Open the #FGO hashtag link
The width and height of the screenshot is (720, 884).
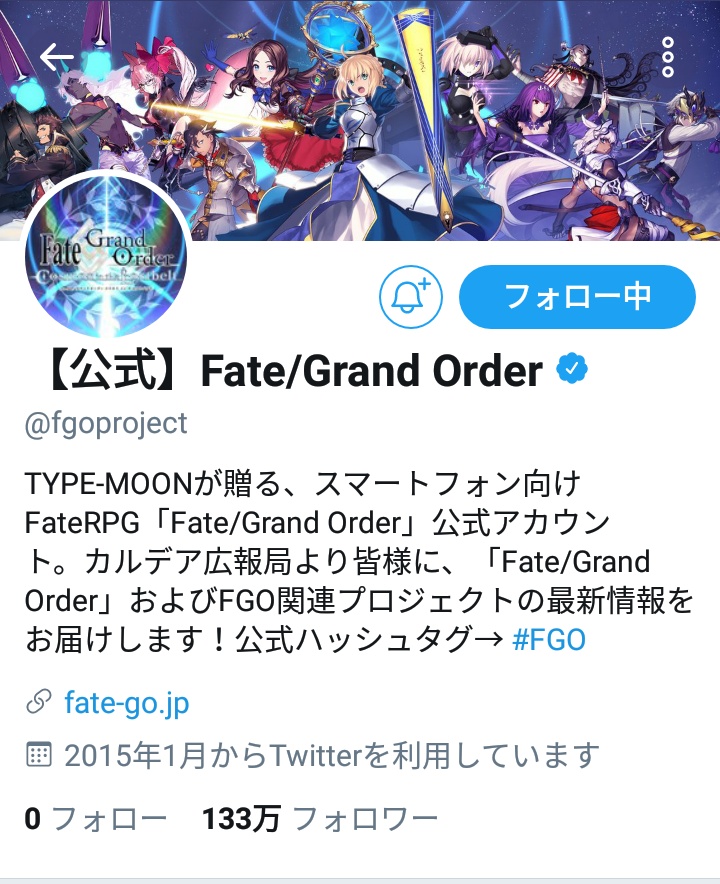pos(549,640)
